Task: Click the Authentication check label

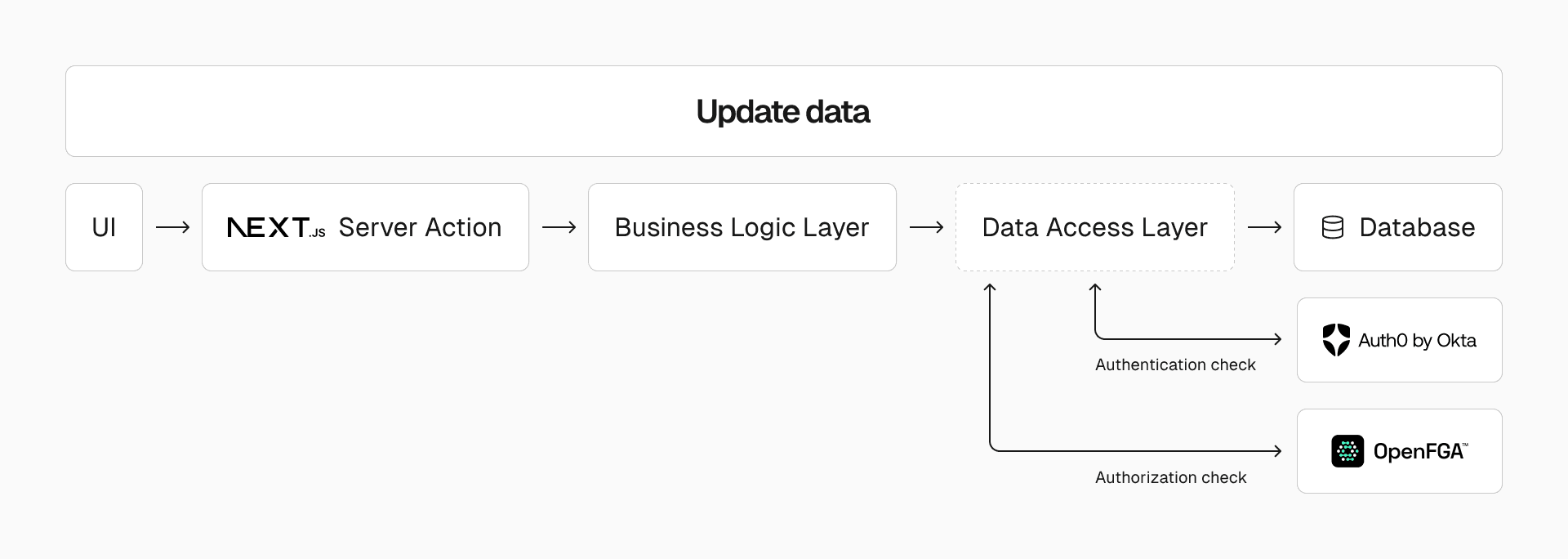Action: click(1175, 364)
